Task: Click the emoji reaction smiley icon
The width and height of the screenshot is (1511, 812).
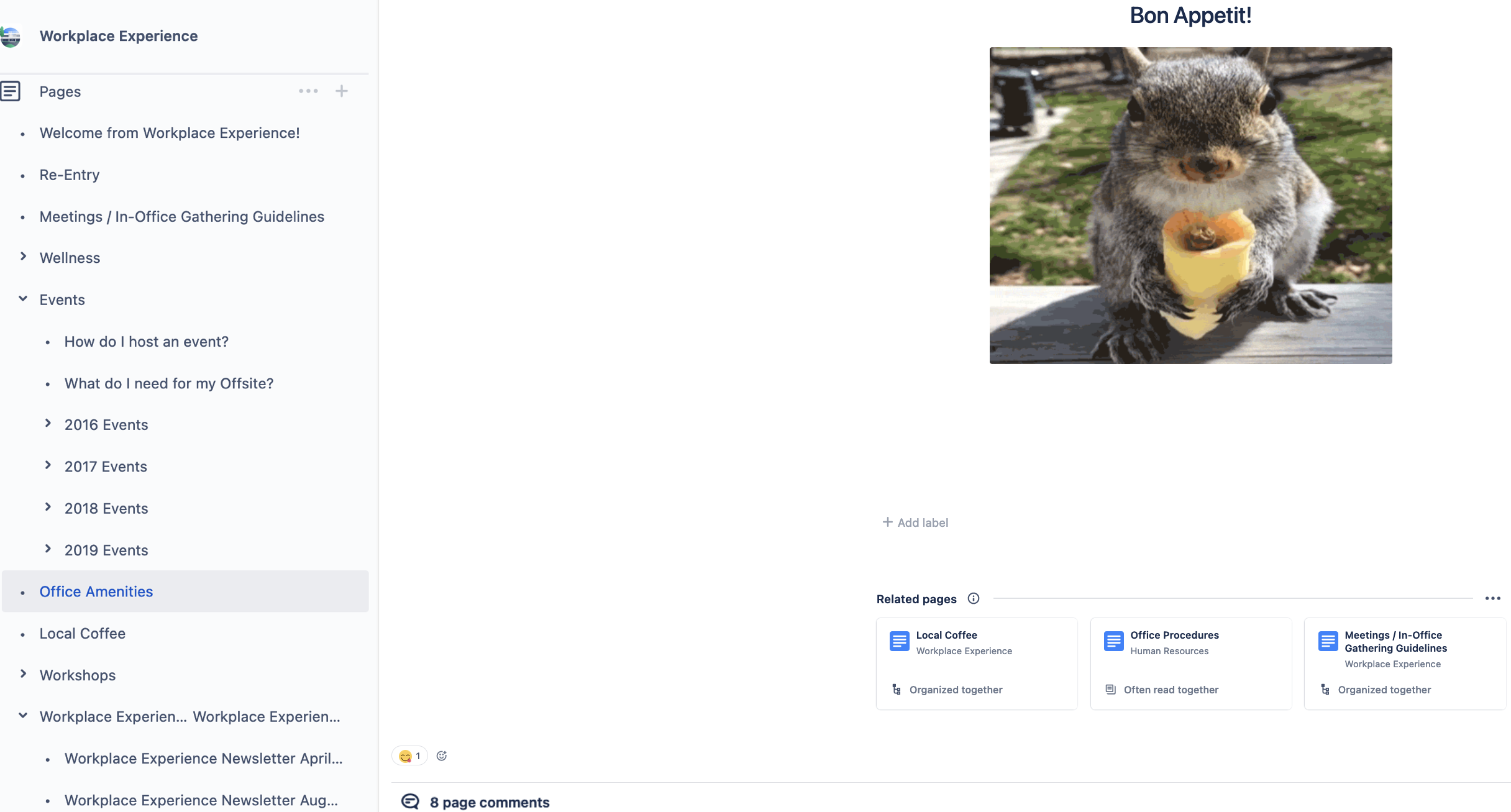Action: [441, 756]
